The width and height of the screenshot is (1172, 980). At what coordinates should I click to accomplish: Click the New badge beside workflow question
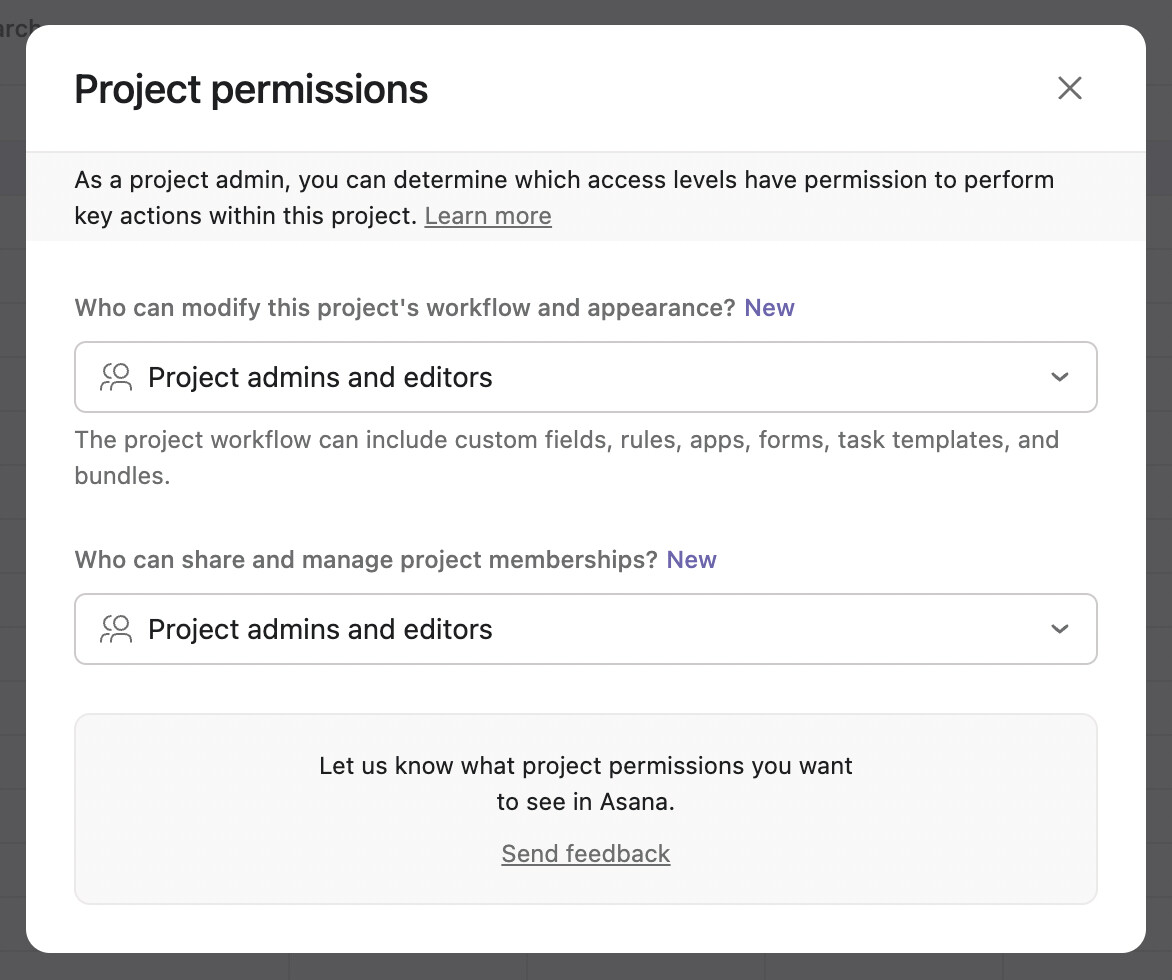point(769,308)
